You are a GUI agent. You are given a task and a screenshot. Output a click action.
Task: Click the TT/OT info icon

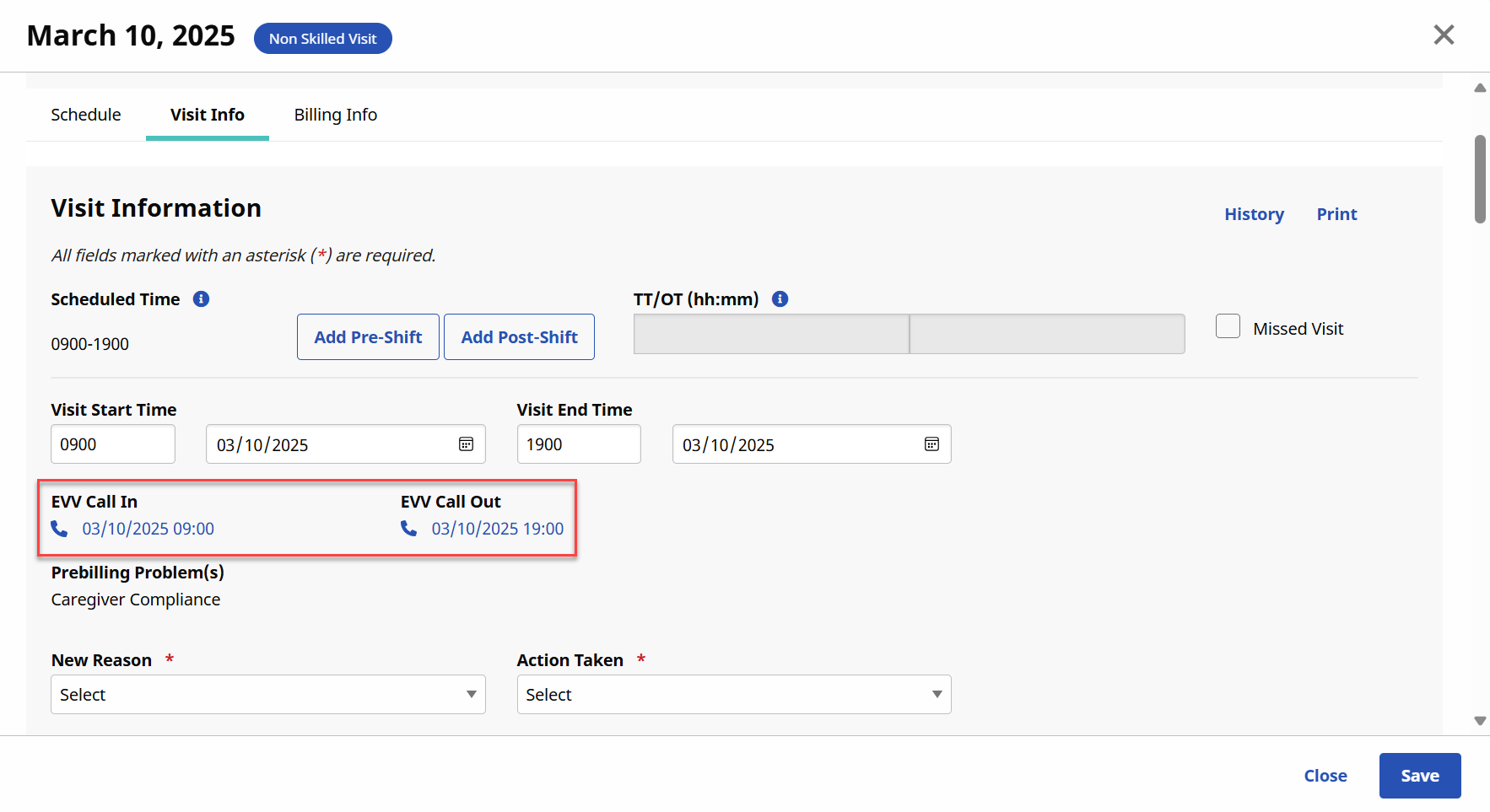click(x=780, y=299)
